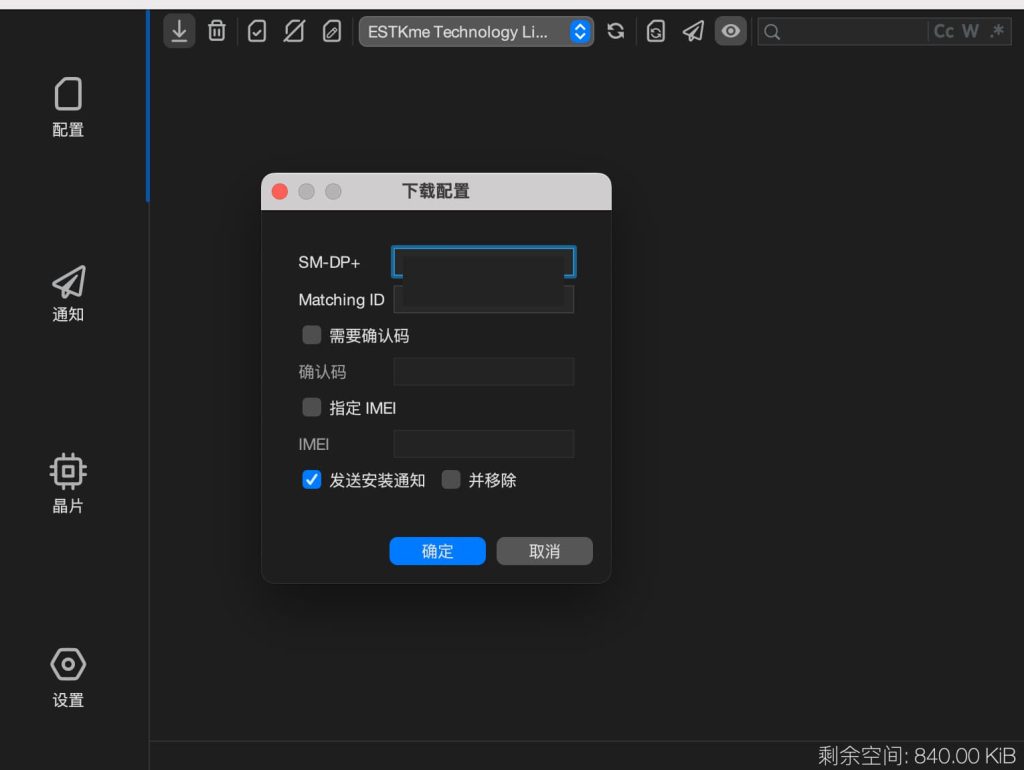Enable the 并移除 option
The height and width of the screenshot is (770, 1024).
click(x=451, y=480)
